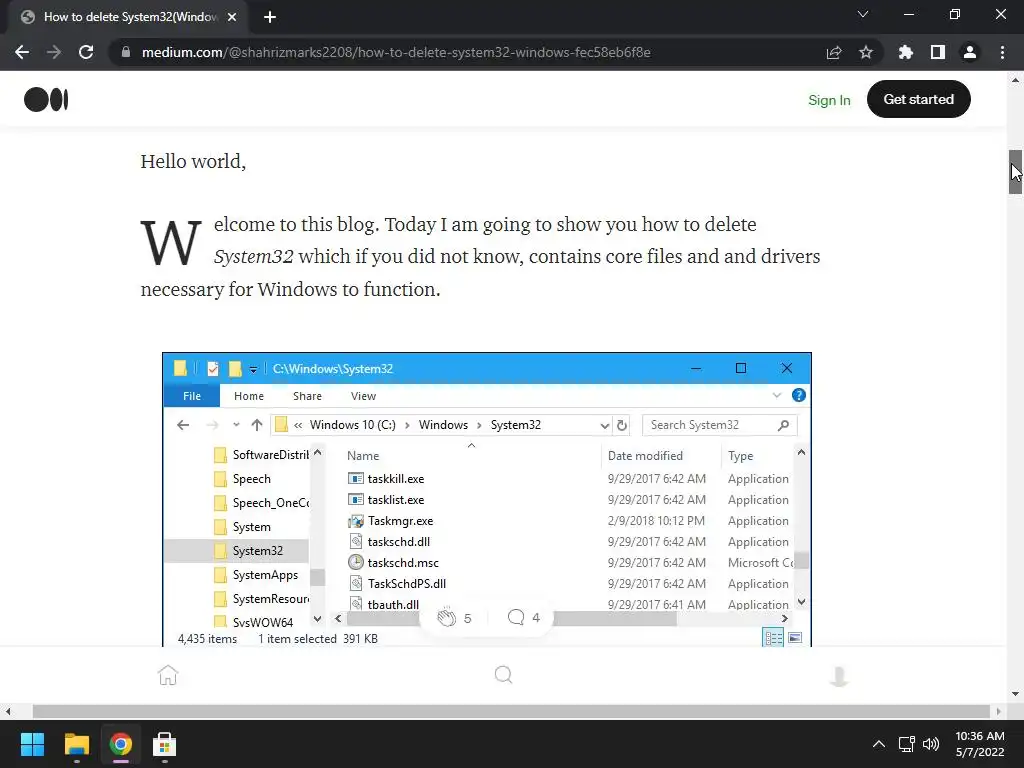Open Microsoft Store from taskbar

(x=165, y=744)
